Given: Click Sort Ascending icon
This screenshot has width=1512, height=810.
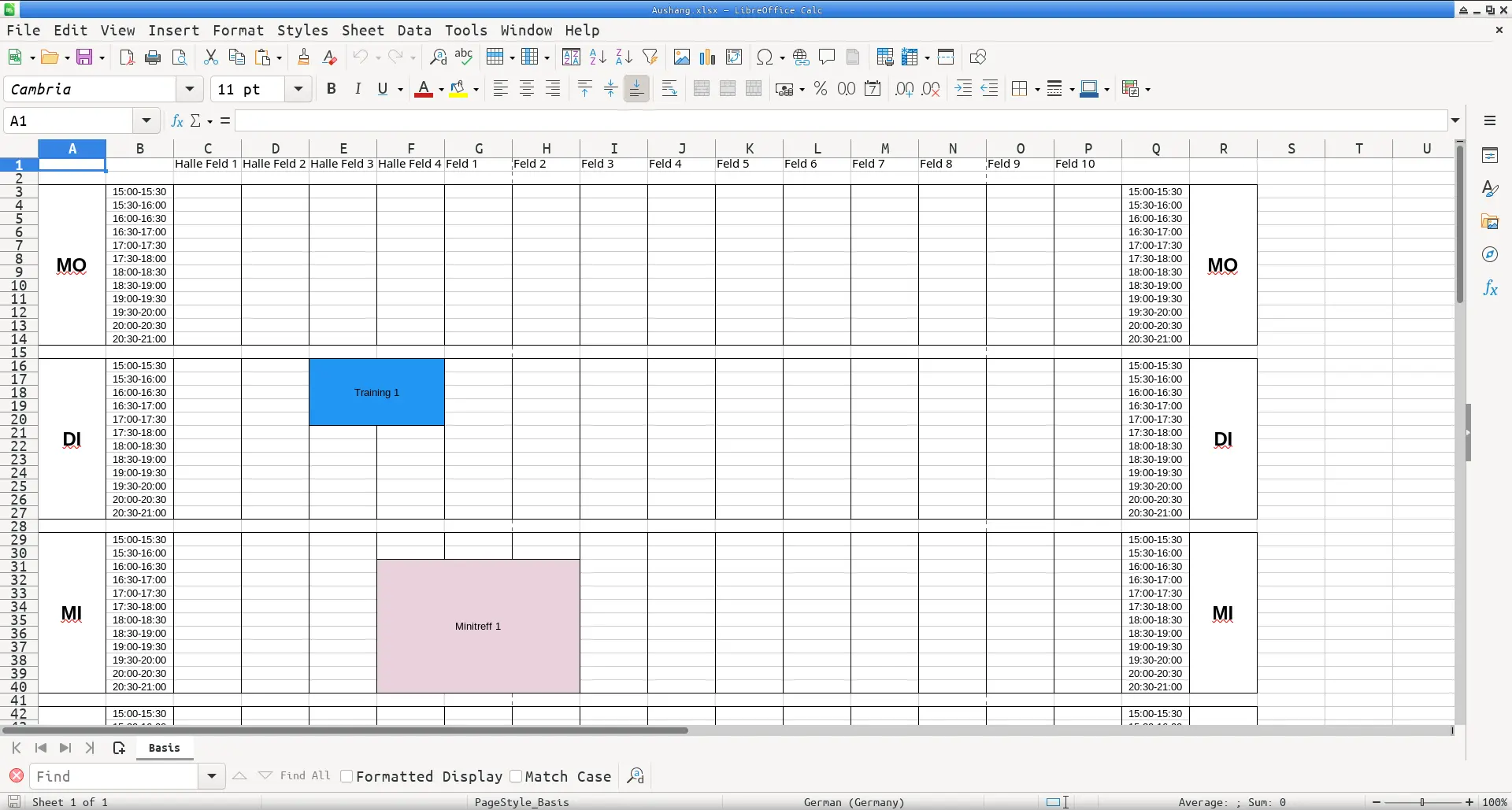Looking at the screenshot, I should (598, 57).
